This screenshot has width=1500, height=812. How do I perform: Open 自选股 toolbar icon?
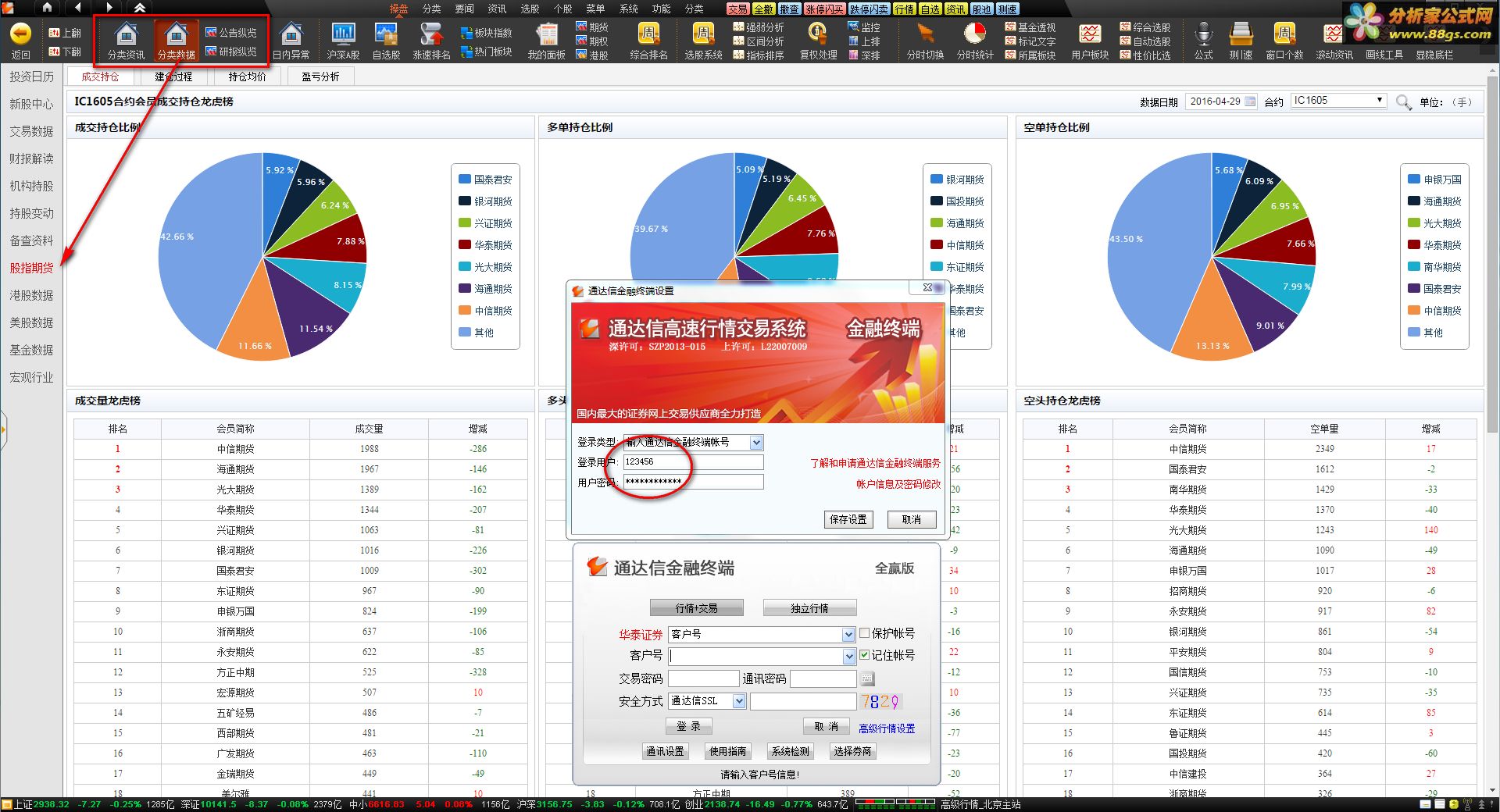[386, 35]
